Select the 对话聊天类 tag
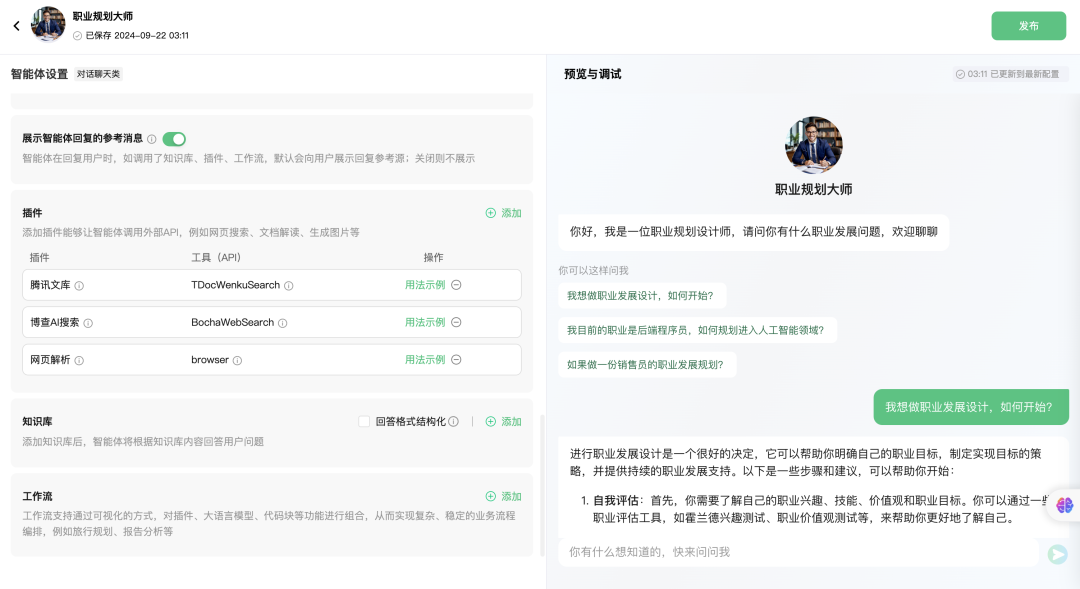 click(98, 74)
